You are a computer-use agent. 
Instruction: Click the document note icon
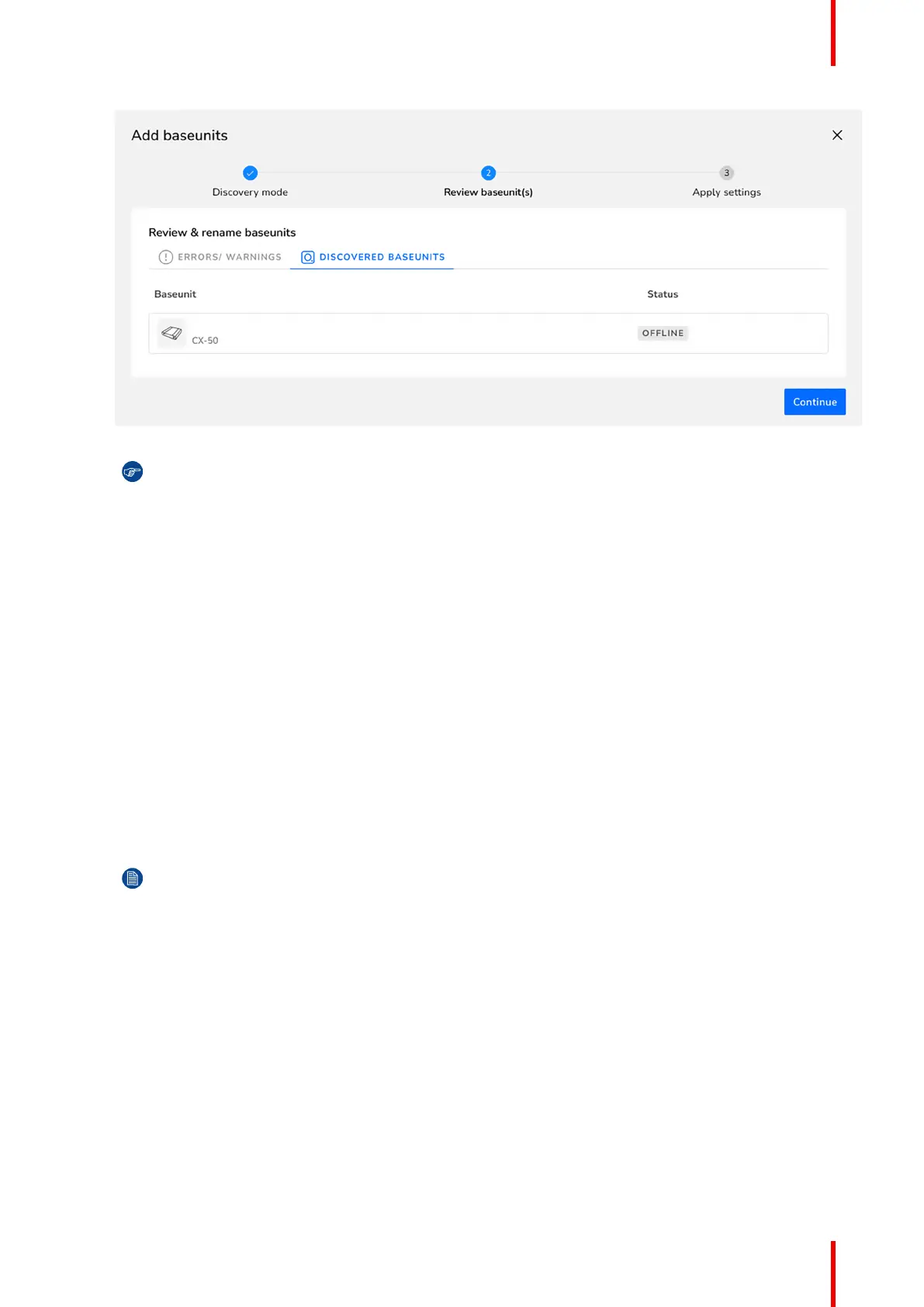[133, 879]
